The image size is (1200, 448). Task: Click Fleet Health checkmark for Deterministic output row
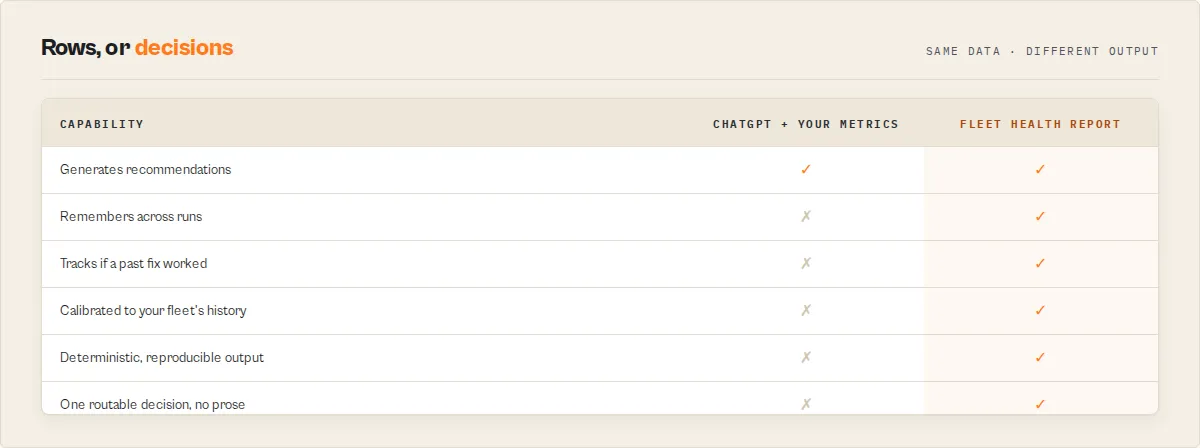(1040, 357)
